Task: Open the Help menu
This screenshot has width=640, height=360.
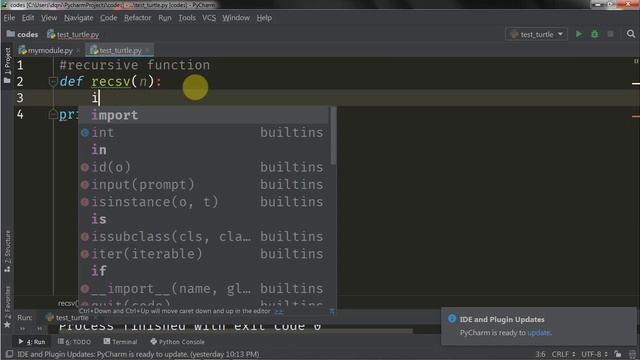Action: click(264, 18)
